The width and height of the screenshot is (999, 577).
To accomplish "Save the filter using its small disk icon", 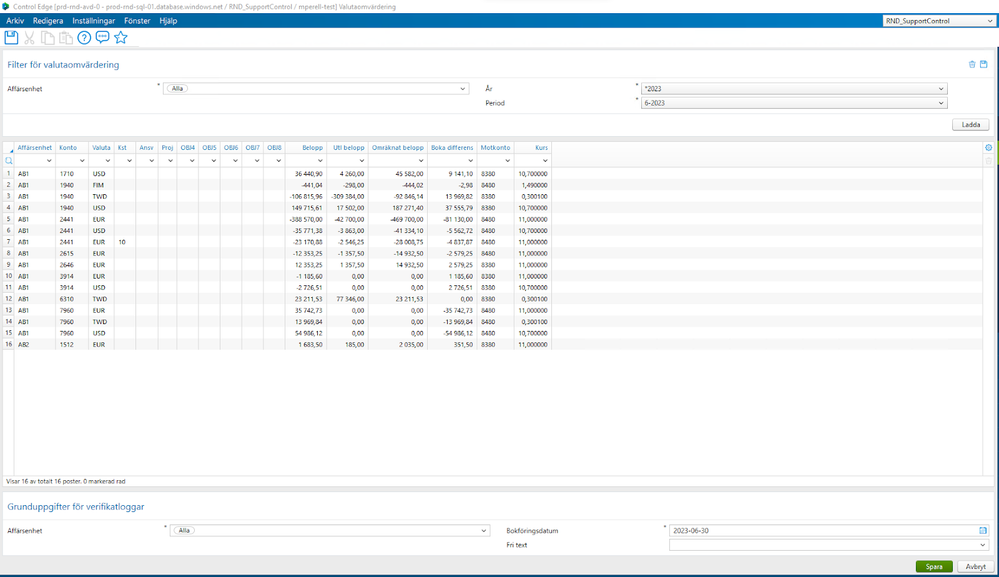I will coord(984,64).
